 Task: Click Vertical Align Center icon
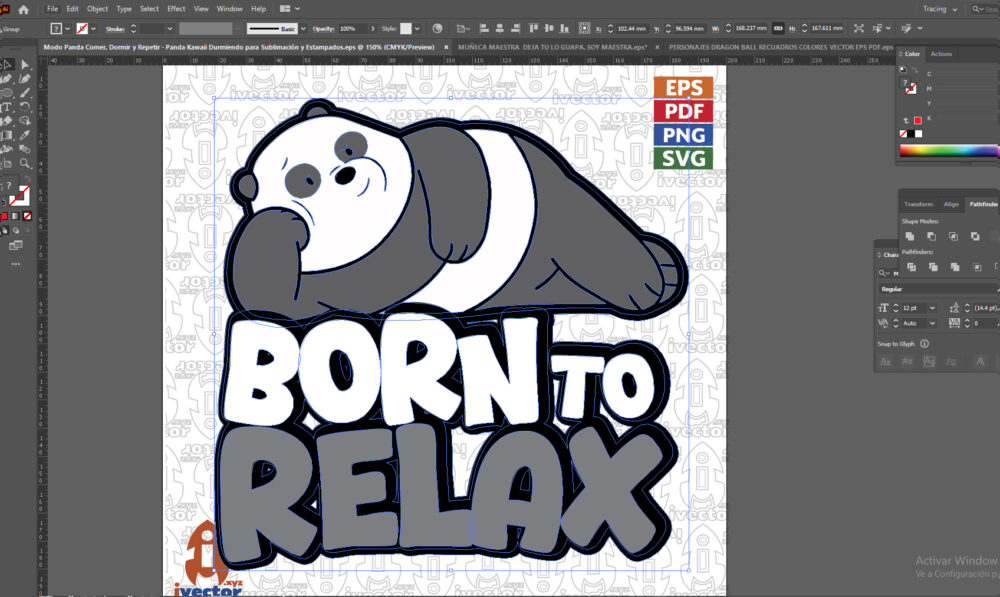(548, 28)
